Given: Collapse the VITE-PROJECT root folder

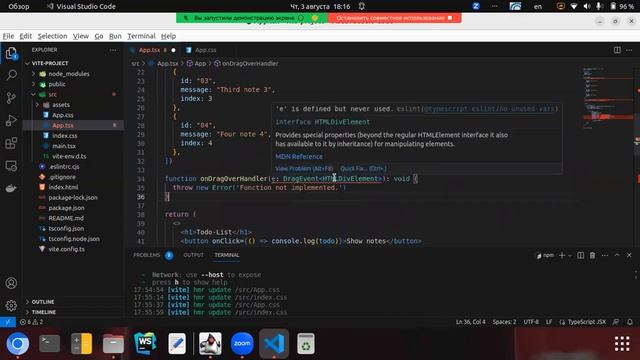Looking at the screenshot, I should coord(50,63).
